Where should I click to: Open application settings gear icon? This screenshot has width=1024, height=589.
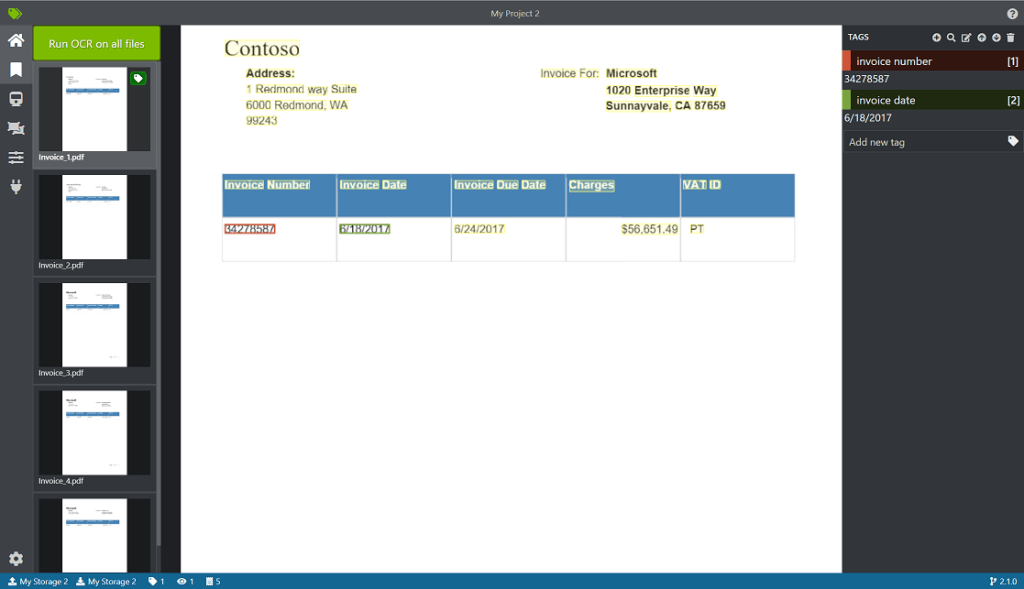[15, 559]
